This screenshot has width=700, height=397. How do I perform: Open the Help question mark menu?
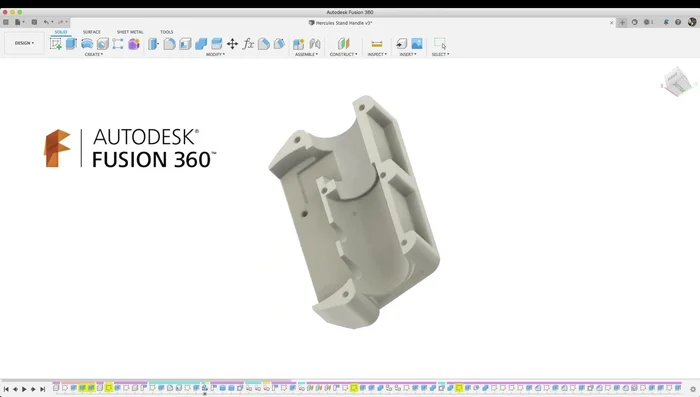coord(678,22)
